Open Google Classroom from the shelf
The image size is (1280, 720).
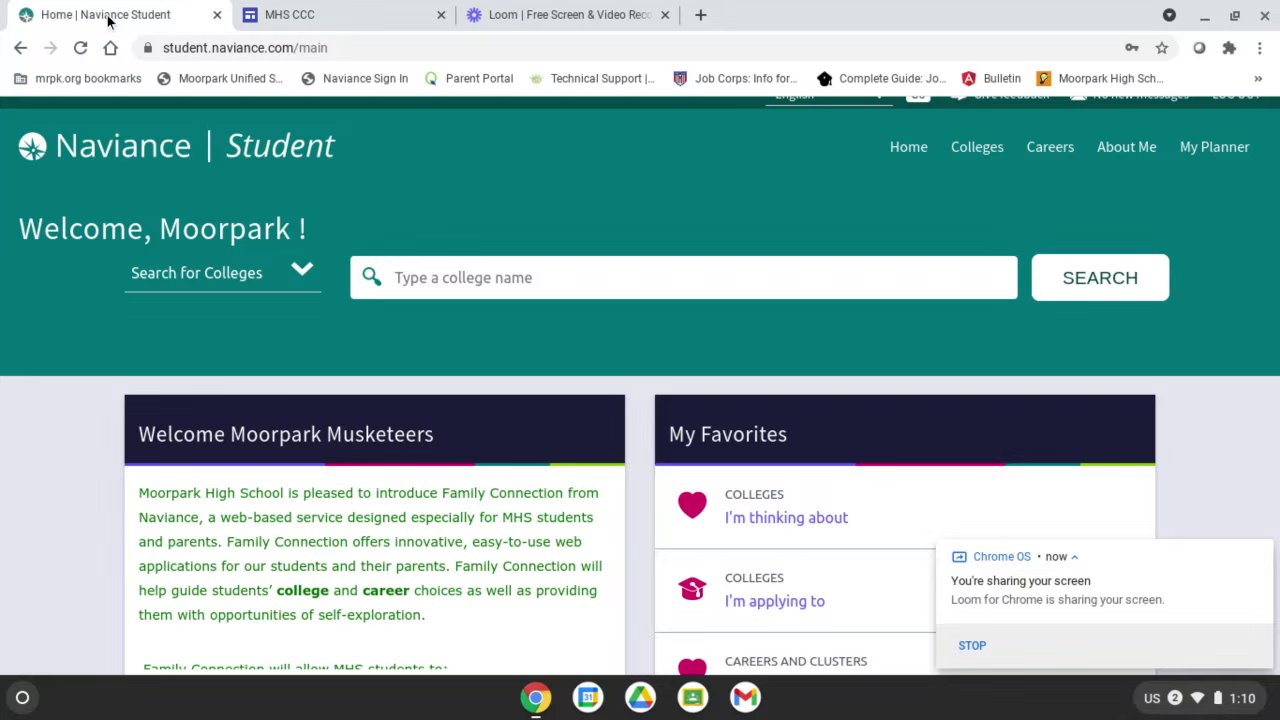point(693,698)
